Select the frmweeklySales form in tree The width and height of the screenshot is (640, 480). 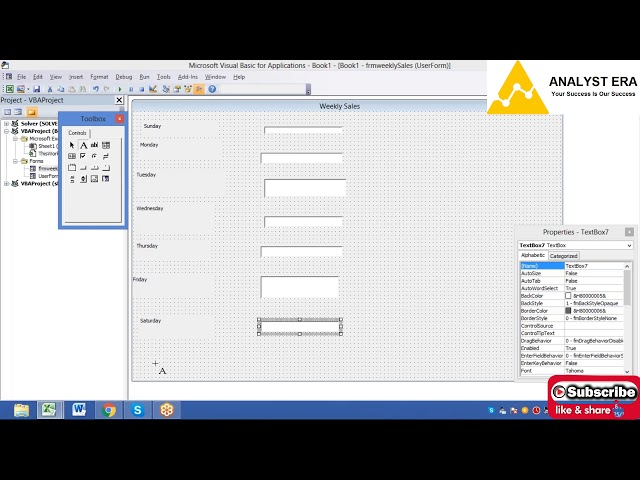(x=44, y=169)
